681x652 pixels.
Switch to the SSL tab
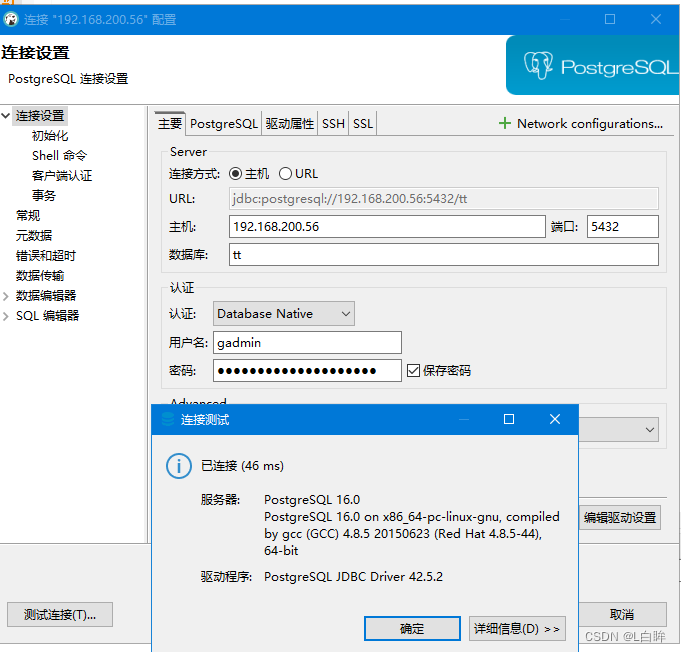(x=363, y=124)
